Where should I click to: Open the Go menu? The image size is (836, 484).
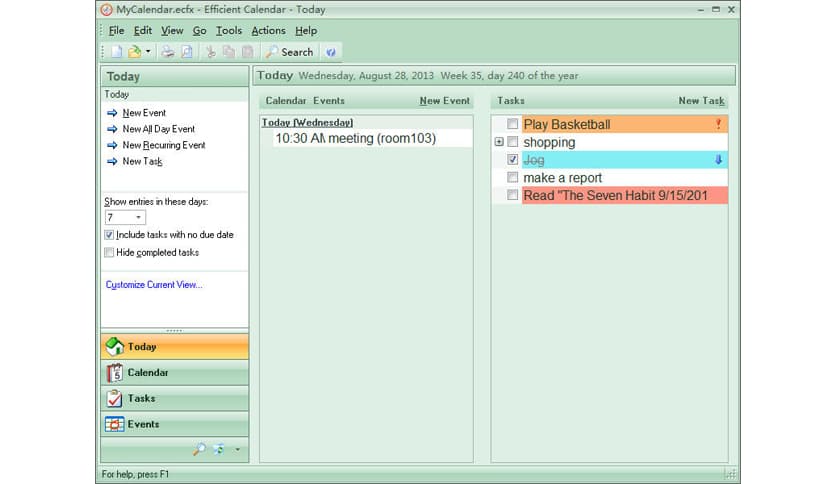(x=199, y=30)
